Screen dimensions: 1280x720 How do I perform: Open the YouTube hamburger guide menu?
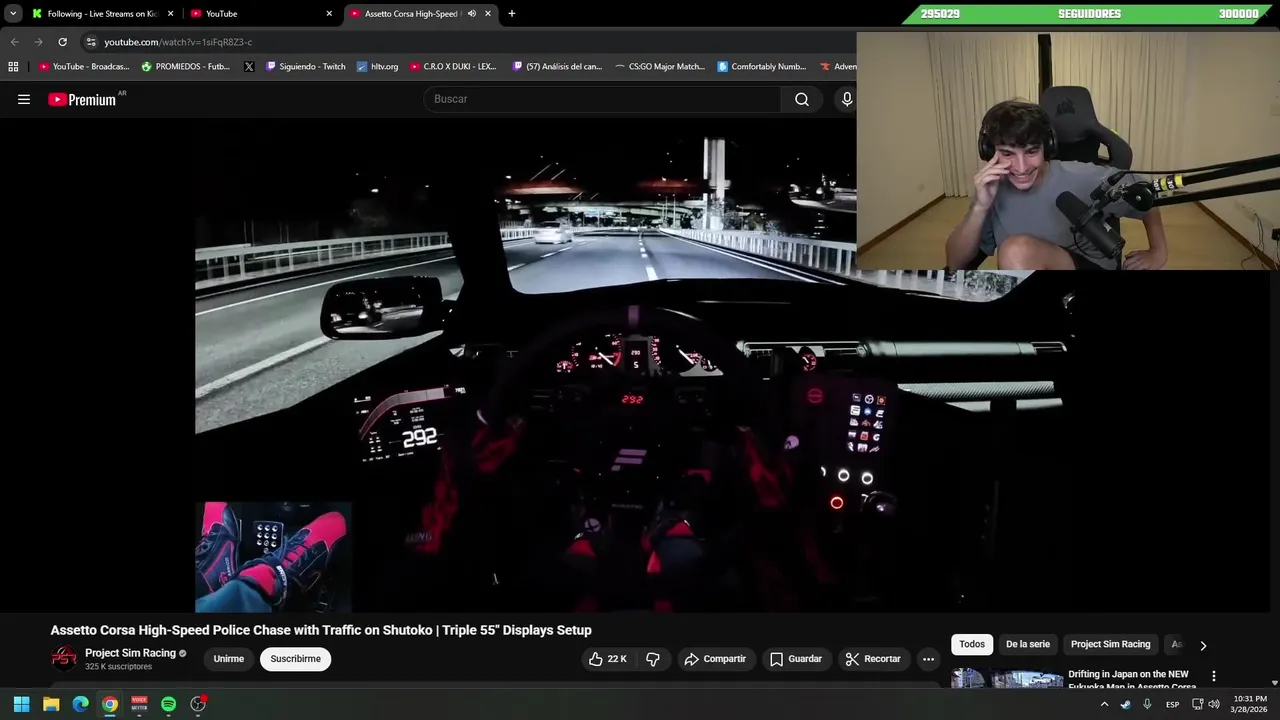click(x=24, y=99)
